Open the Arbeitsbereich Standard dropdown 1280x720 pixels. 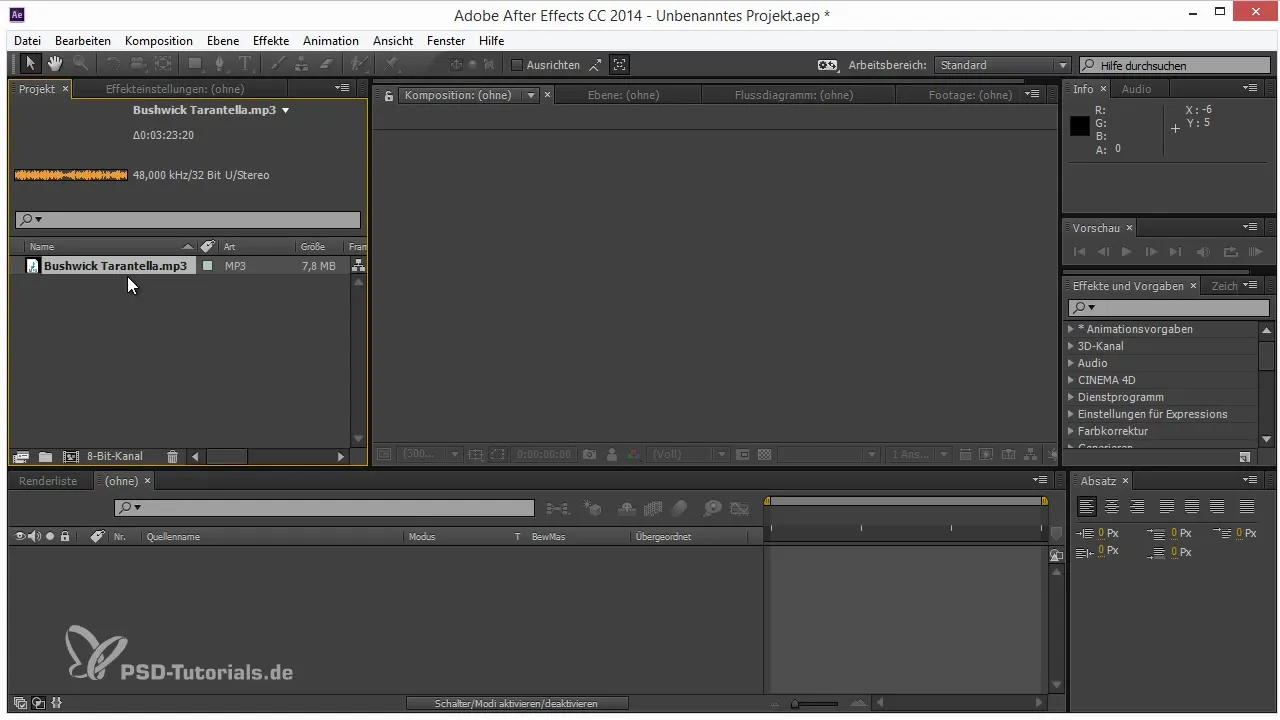pyautogui.click(x=1002, y=65)
